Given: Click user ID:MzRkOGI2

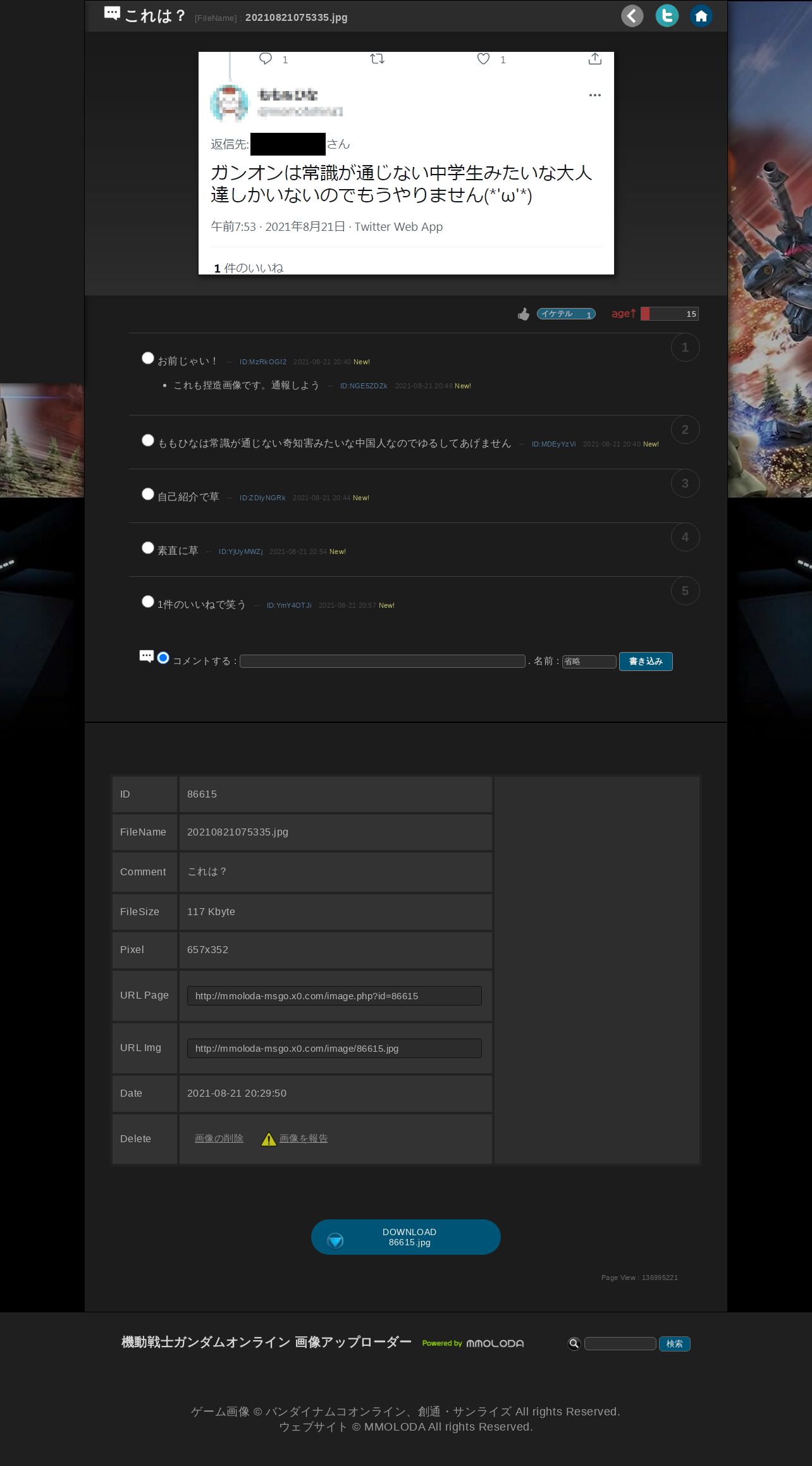Looking at the screenshot, I should [x=263, y=362].
